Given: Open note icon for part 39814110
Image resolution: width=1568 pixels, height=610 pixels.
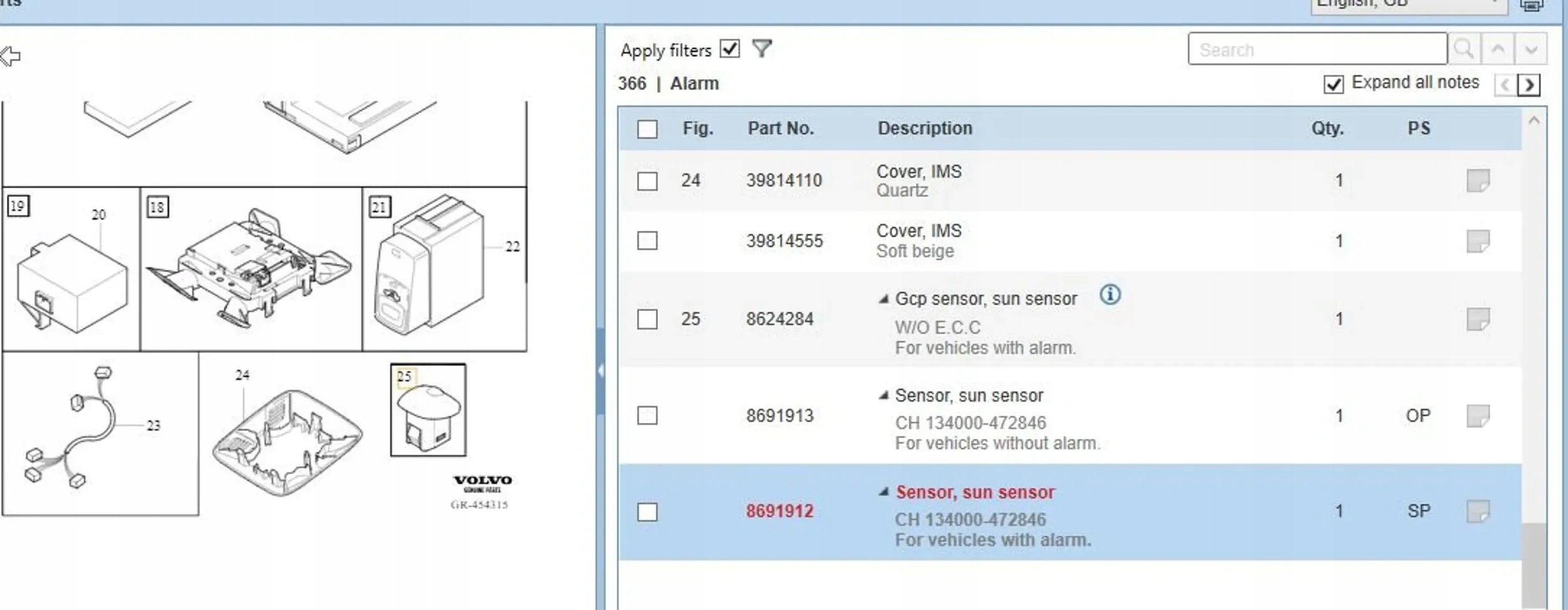Looking at the screenshot, I should coord(1478,181).
